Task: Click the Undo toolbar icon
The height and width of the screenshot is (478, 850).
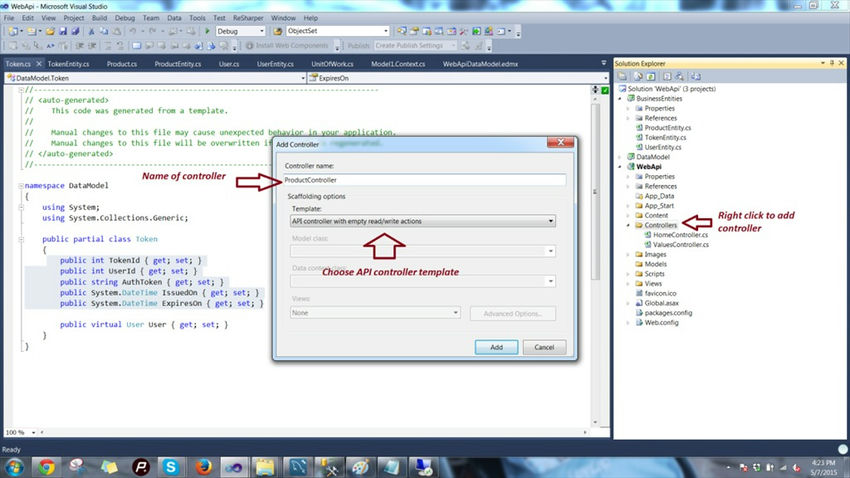Action: (133, 31)
